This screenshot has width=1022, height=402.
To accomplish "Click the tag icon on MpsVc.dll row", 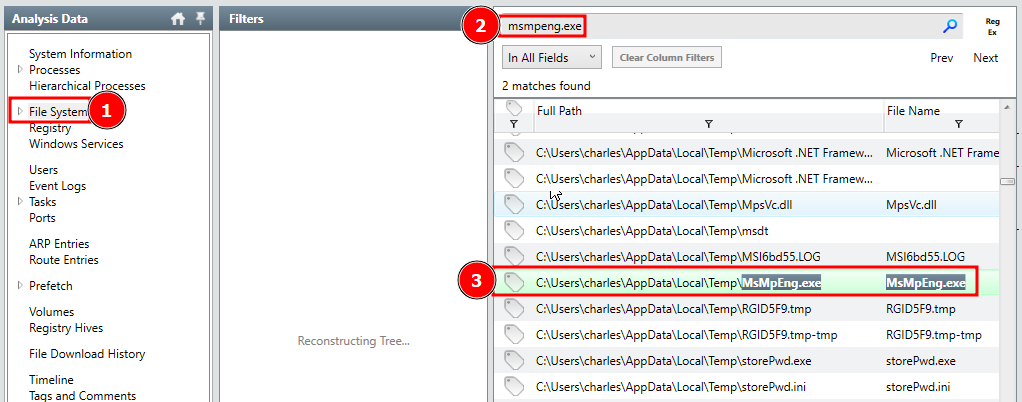I will point(514,205).
